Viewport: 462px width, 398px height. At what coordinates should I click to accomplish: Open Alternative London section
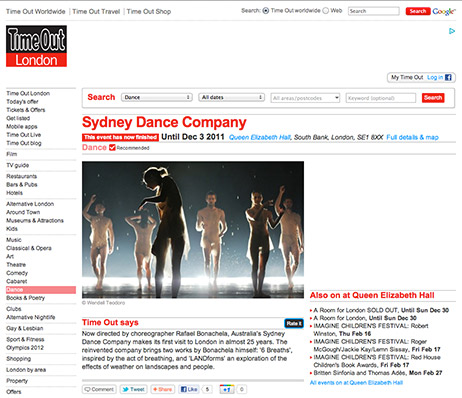coord(30,204)
